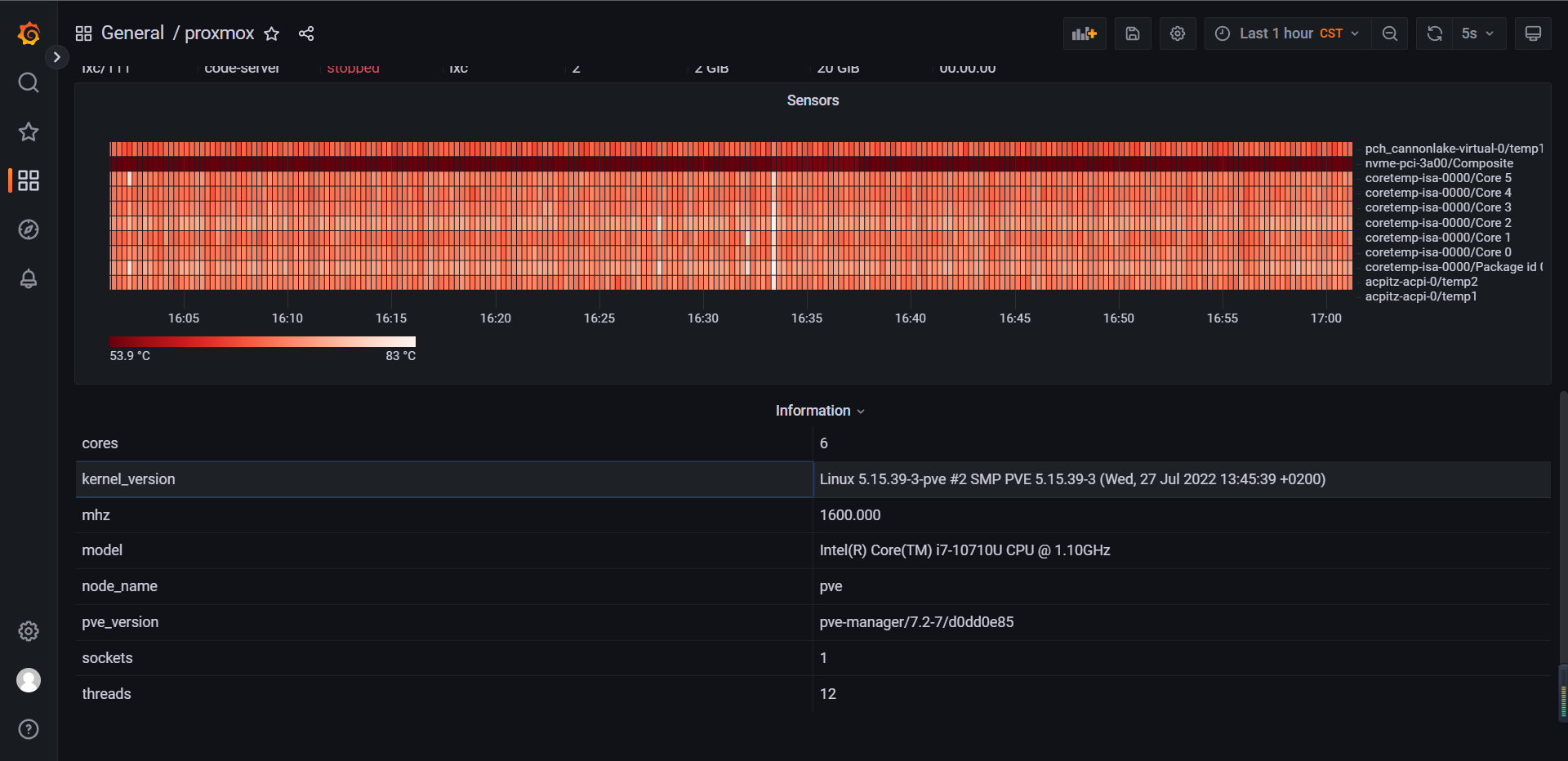This screenshot has width=1568, height=761.
Task: Click the coretemp-isa-0000/Package id label
Action: [x=1454, y=267]
